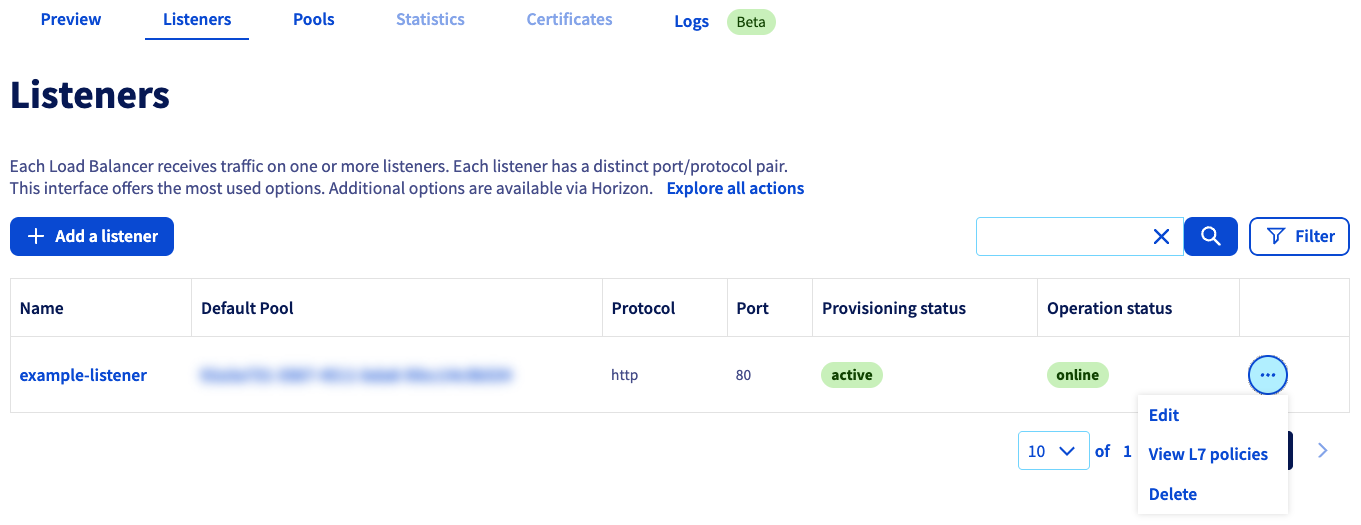Choose Edit from the listener actions menu
This screenshot has width=1361, height=525.
[x=1164, y=415]
